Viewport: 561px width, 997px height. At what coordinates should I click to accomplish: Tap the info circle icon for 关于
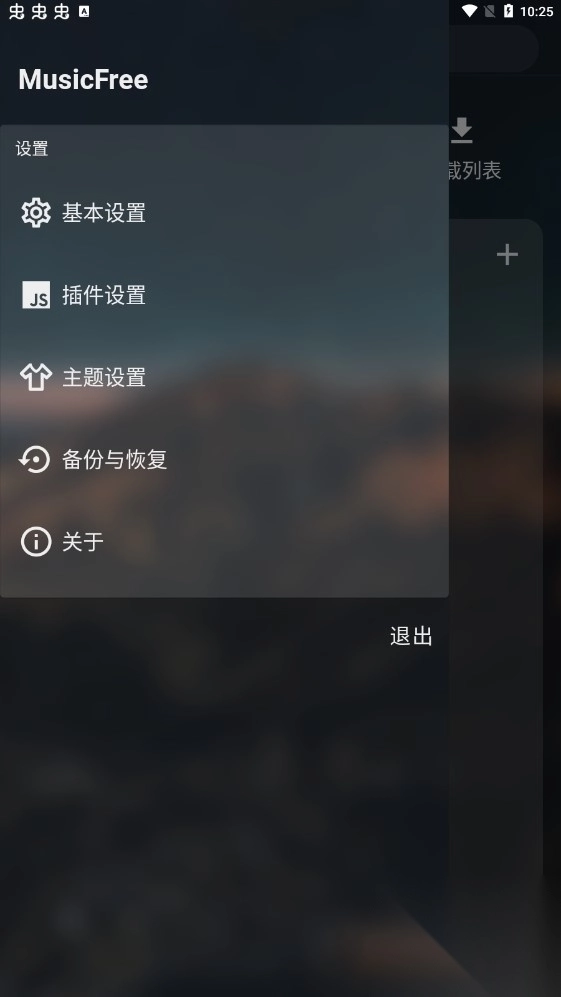36,541
